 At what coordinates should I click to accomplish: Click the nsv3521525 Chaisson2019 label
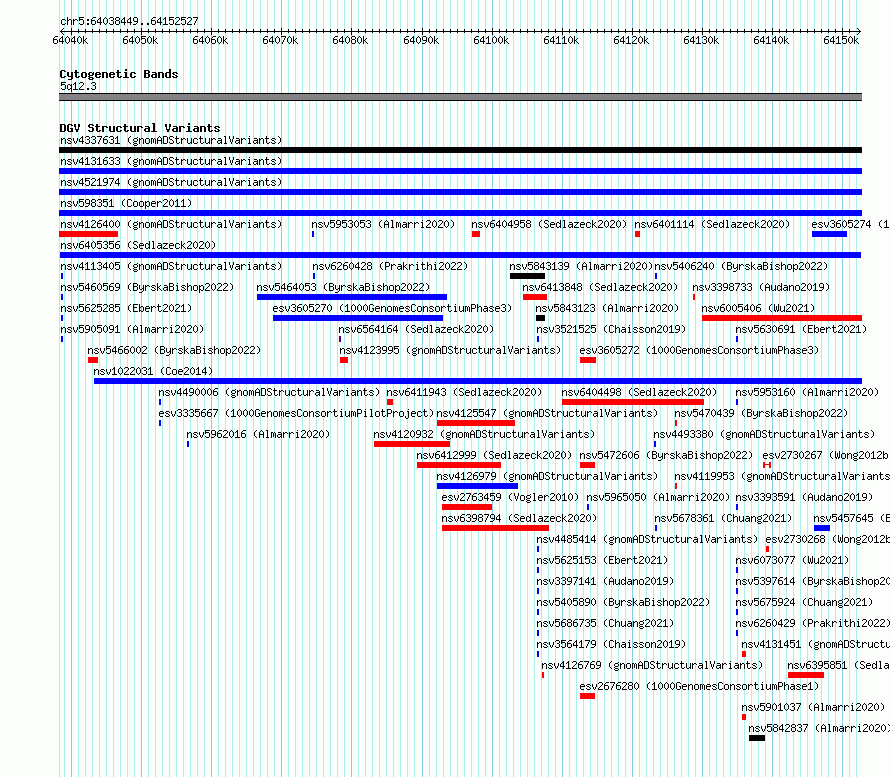(611, 329)
